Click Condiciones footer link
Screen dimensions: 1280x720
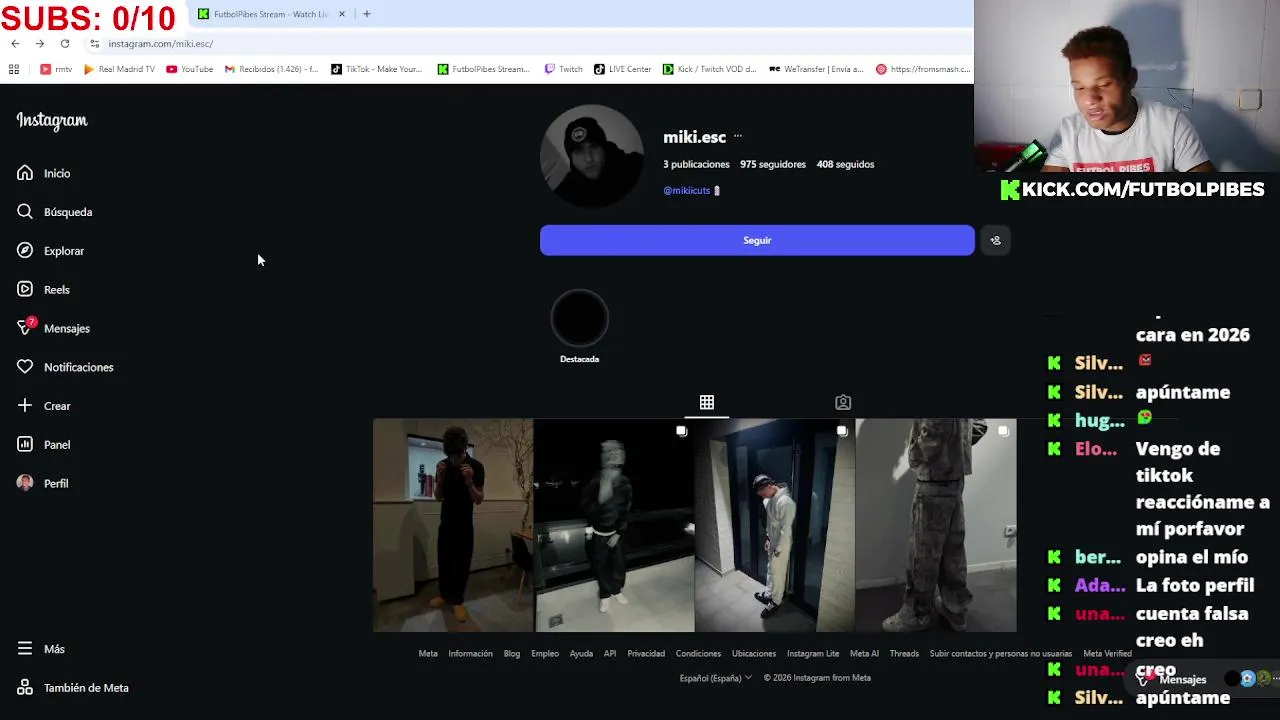tap(698, 654)
